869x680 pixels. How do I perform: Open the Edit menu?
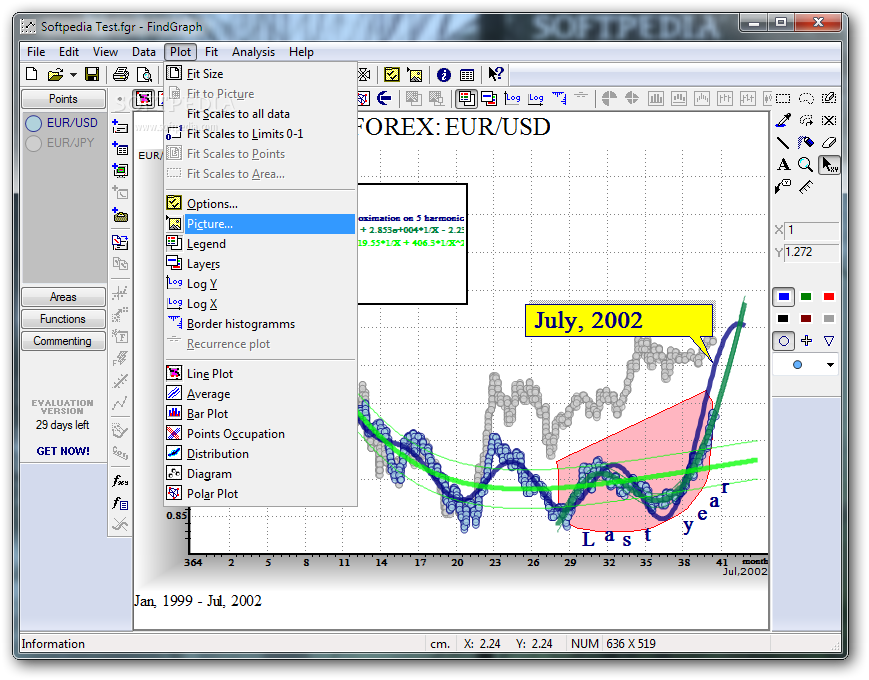(69, 52)
